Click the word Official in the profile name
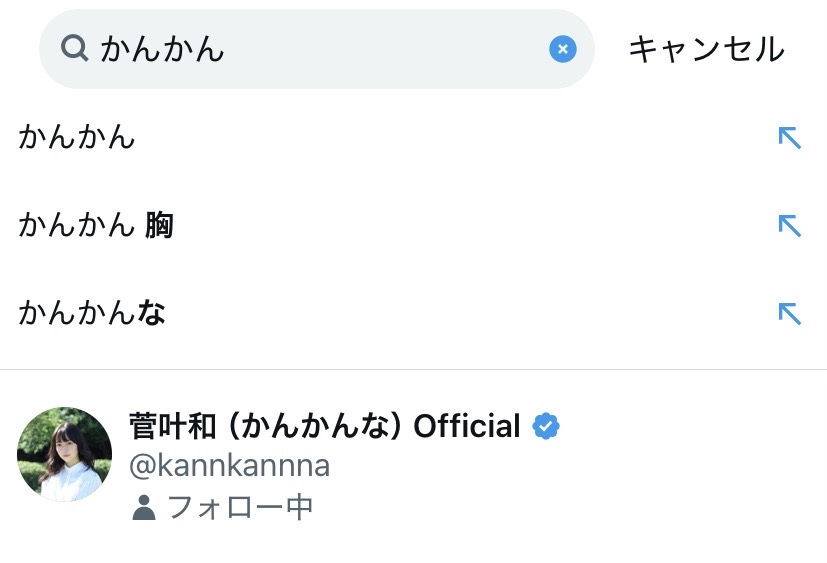This screenshot has width=827, height=563. click(x=466, y=426)
